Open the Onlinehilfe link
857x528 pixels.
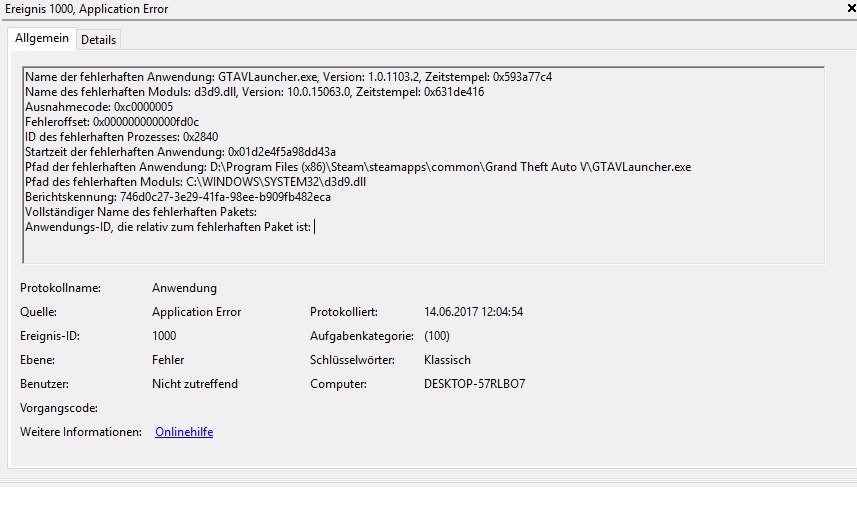tap(184, 432)
